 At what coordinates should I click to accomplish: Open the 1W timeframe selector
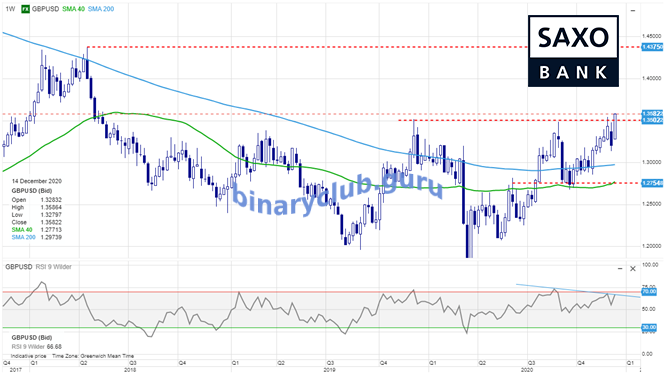(10, 8)
